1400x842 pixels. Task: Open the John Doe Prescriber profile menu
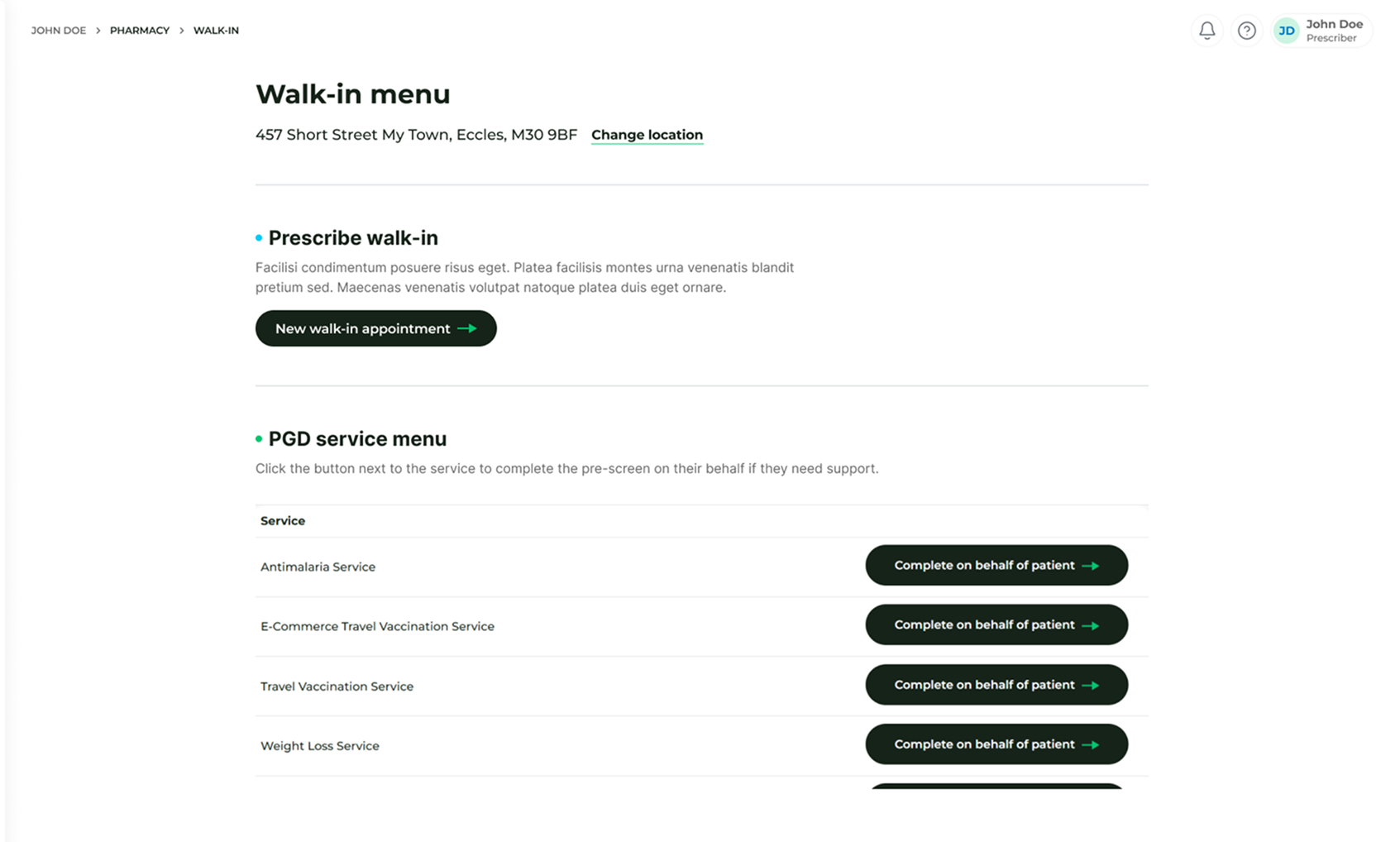click(1333, 31)
